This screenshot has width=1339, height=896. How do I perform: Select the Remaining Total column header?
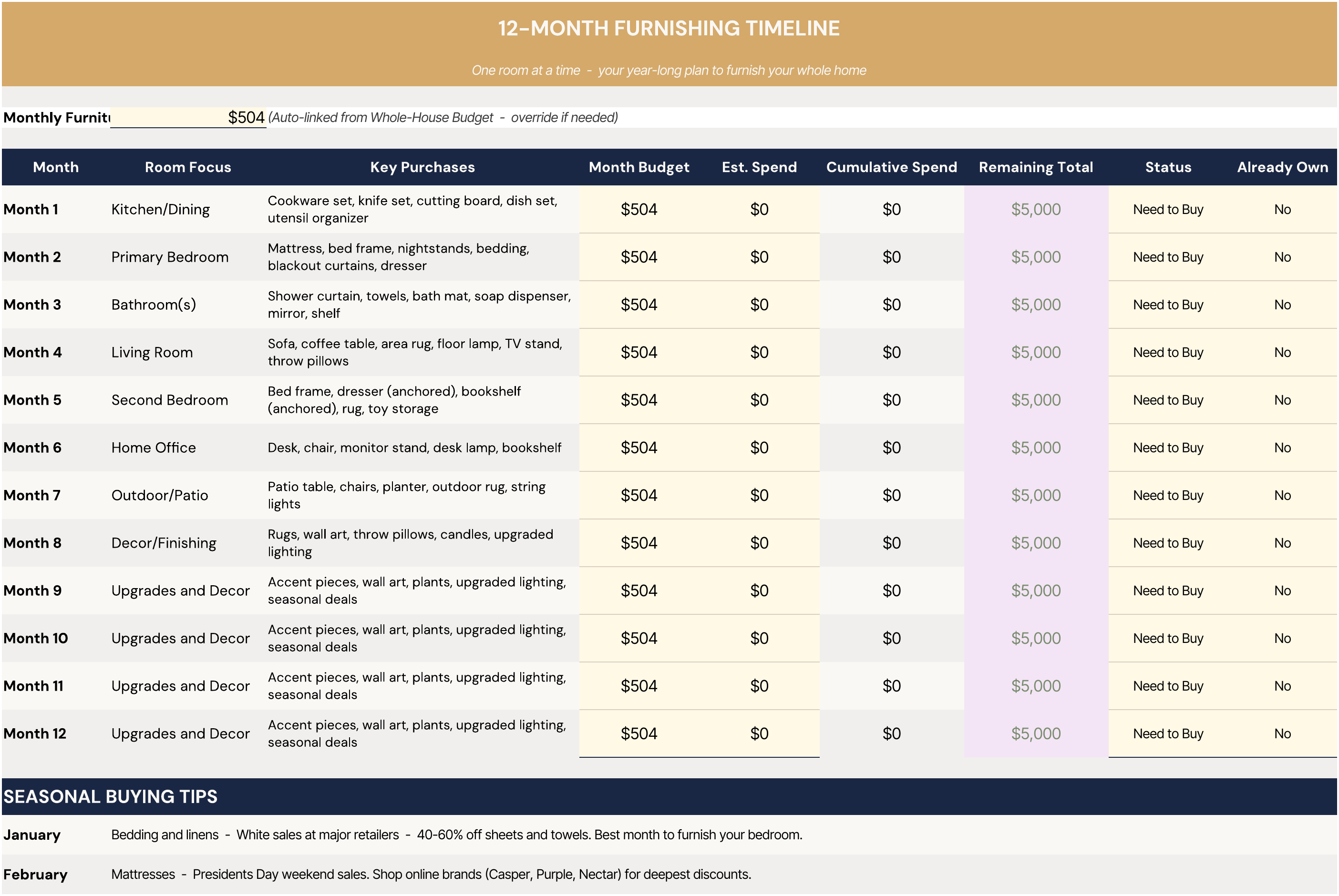pyautogui.click(x=1036, y=167)
